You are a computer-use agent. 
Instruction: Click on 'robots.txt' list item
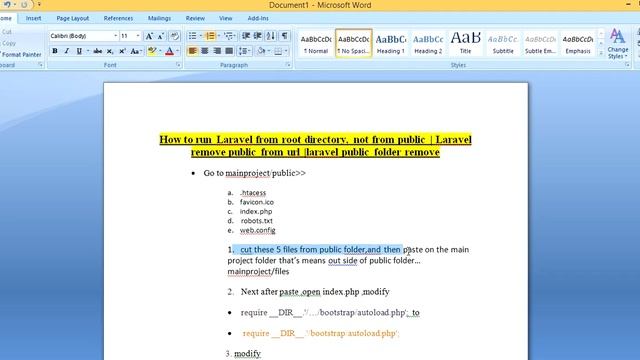(256, 221)
